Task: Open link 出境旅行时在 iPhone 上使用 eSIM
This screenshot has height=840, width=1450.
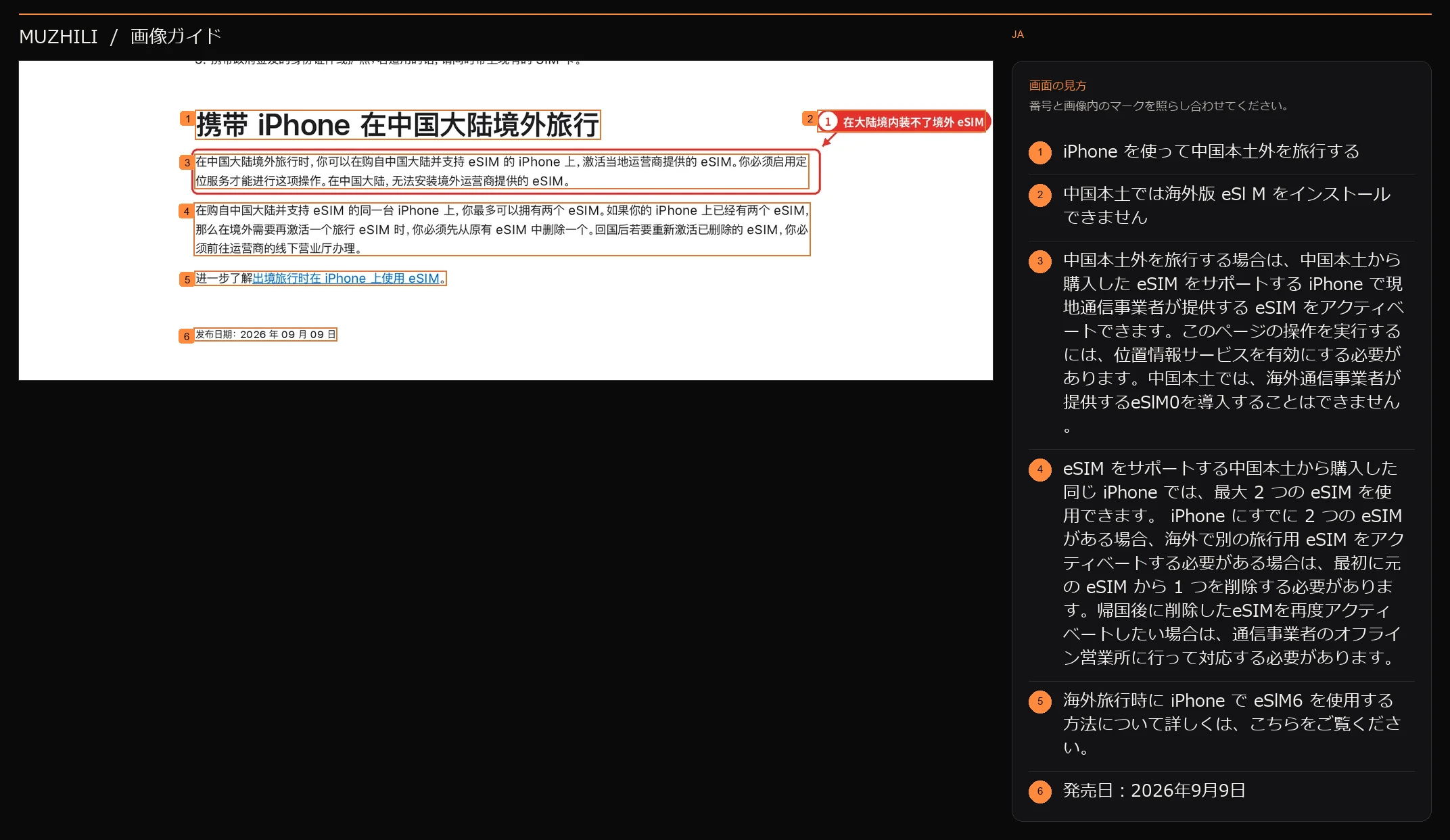Action: [x=346, y=279]
